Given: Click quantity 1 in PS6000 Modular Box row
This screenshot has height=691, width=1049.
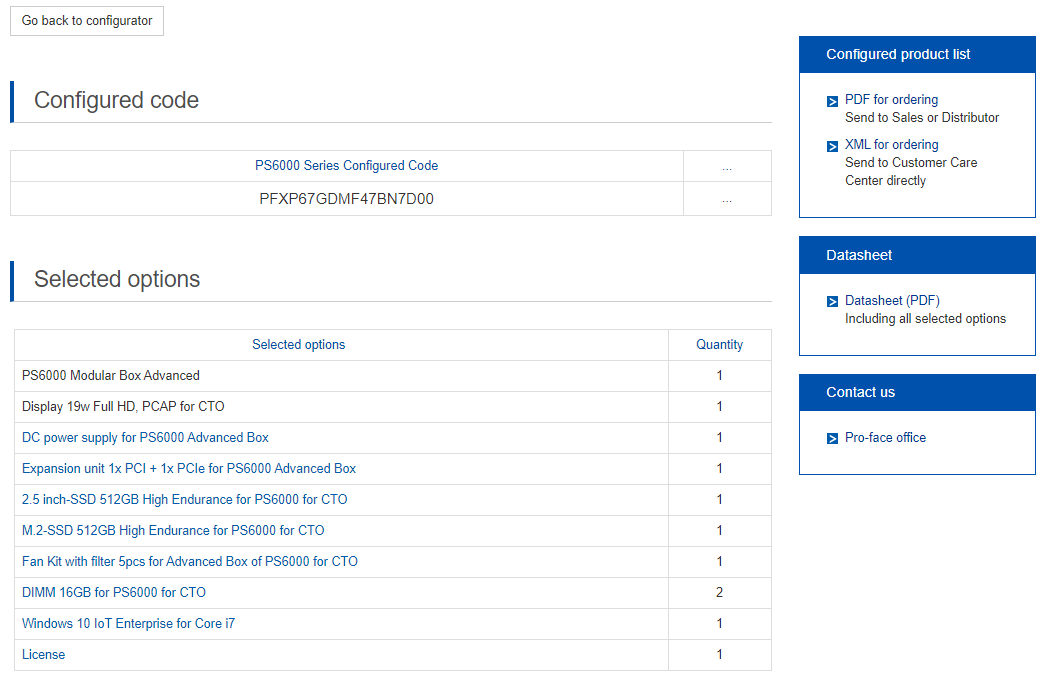Looking at the screenshot, I should [x=719, y=375].
